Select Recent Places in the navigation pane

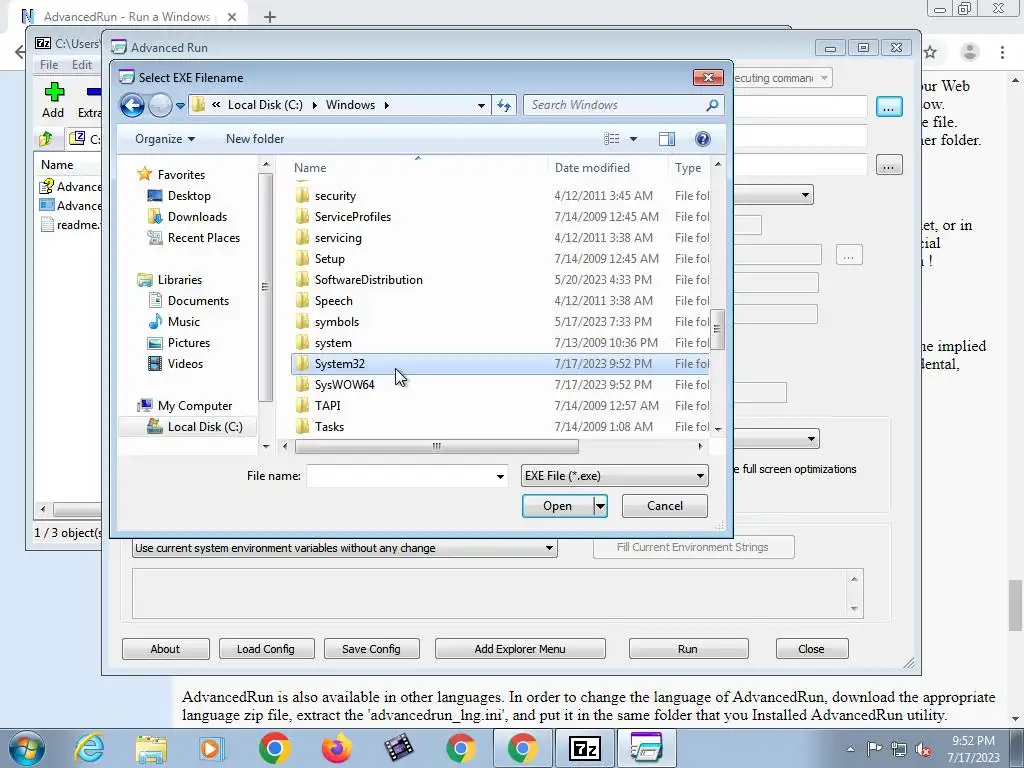point(203,238)
